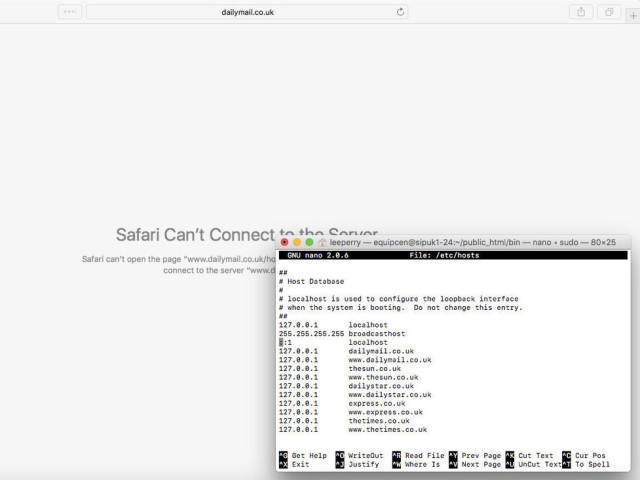The width and height of the screenshot is (640, 480).
Task: Click the Safari Can't Connect heading
Action: pos(195,235)
